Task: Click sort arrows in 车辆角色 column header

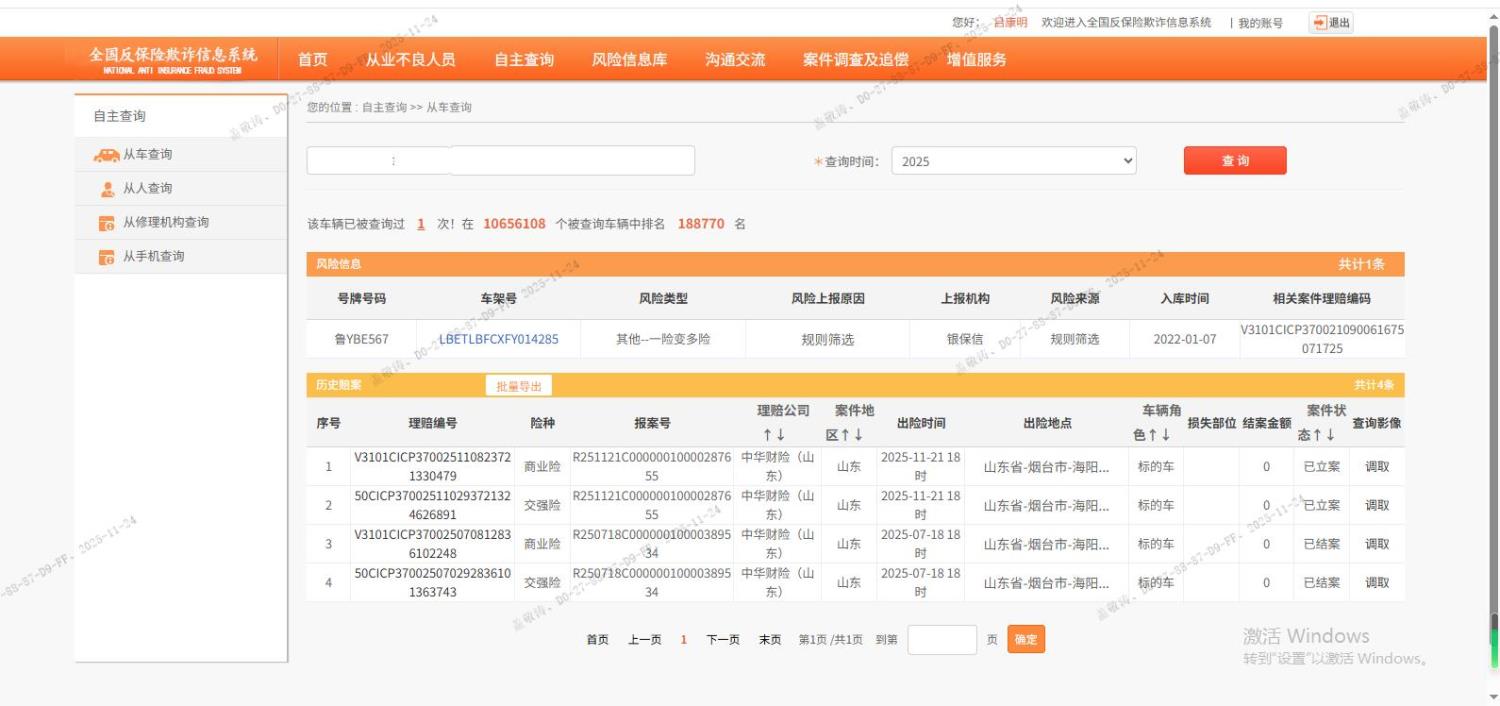Action: [x=1156, y=435]
